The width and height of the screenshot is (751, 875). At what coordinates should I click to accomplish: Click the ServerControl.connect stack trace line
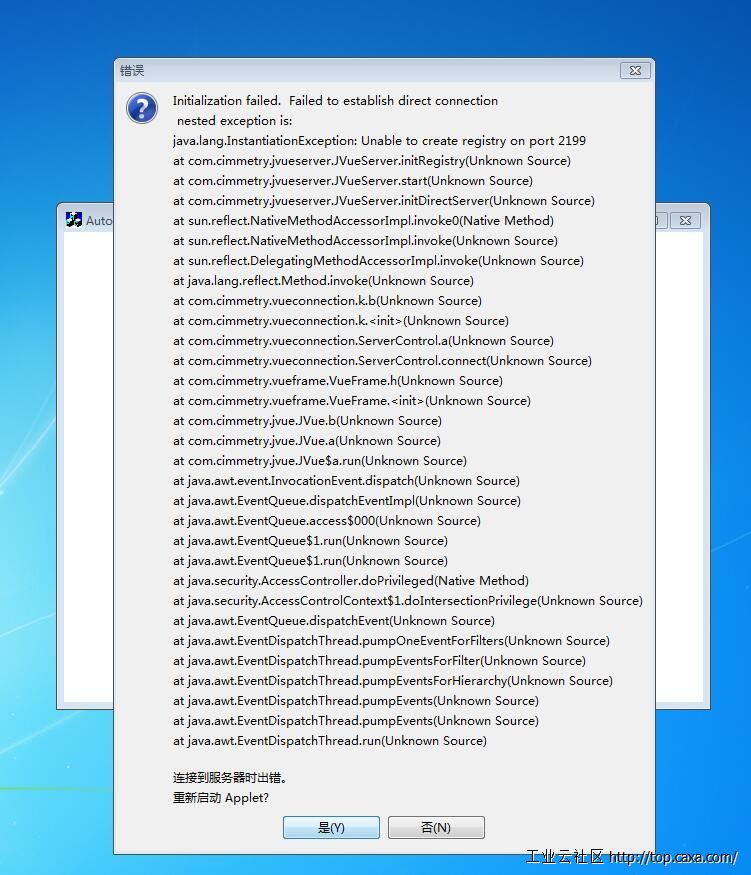382,361
